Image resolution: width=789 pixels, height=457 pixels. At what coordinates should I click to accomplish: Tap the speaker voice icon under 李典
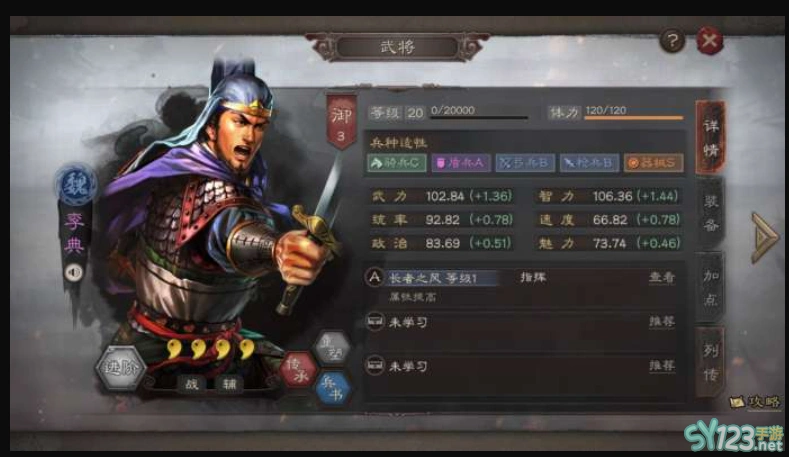pos(74,273)
